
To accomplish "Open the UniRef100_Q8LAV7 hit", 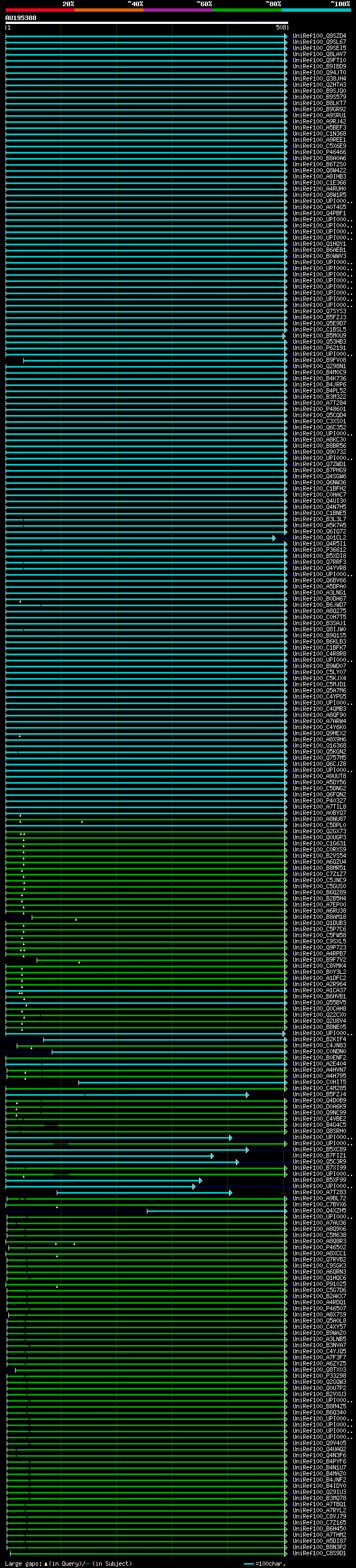I will [319, 54].
